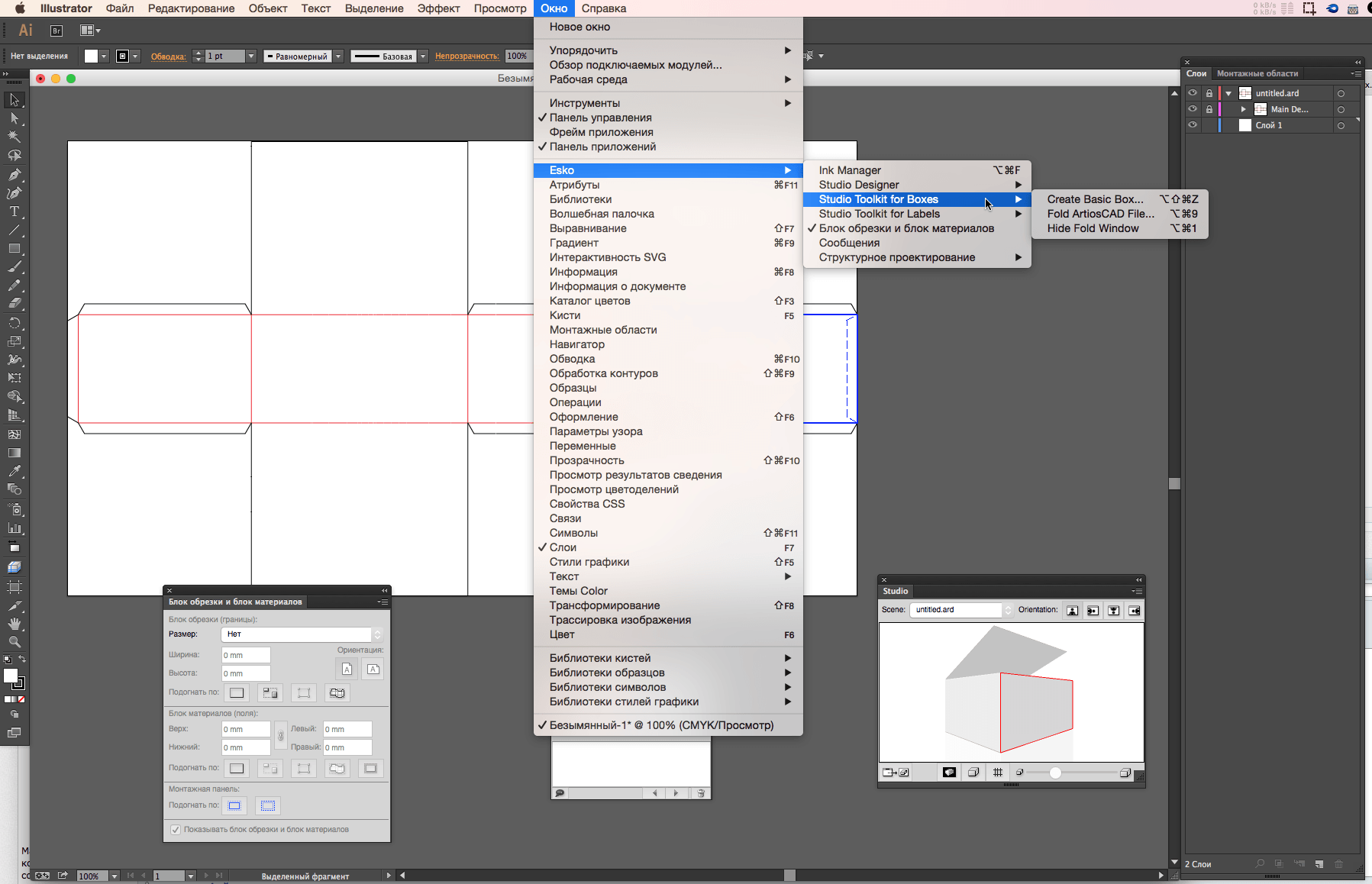Choose landscape orientation icon in trim panel
This screenshot has height=884, width=1372.
[x=373, y=669]
